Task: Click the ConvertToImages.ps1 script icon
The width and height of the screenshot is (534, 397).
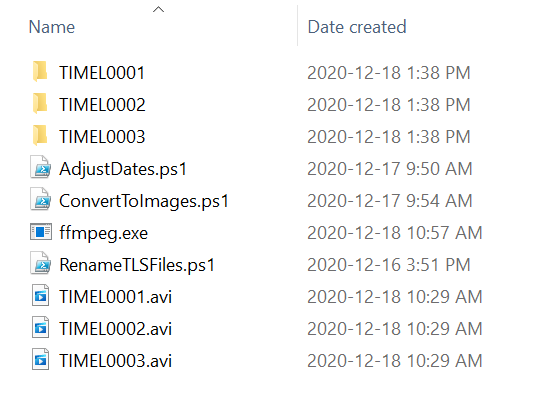Action: (x=41, y=199)
